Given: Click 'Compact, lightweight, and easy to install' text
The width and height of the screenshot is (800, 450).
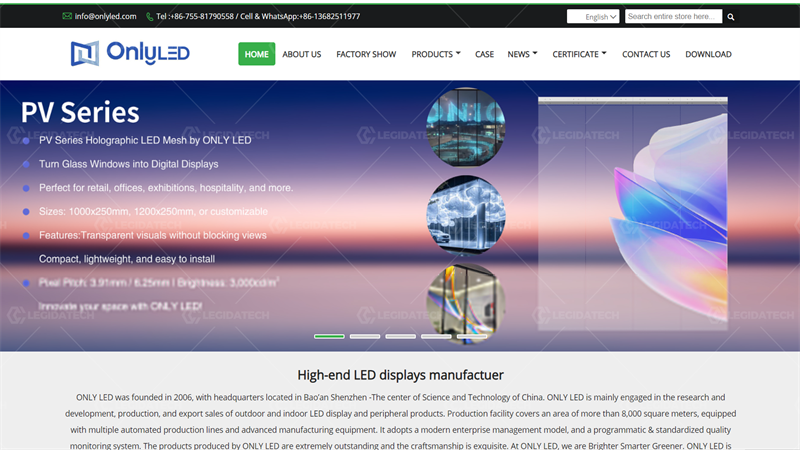Looking at the screenshot, I should [x=127, y=259].
